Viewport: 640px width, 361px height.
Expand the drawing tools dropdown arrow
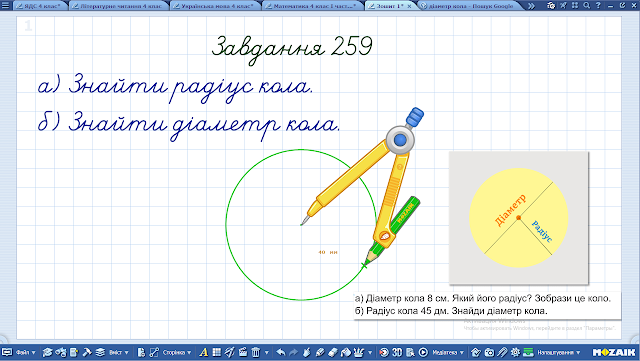click(370, 352)
